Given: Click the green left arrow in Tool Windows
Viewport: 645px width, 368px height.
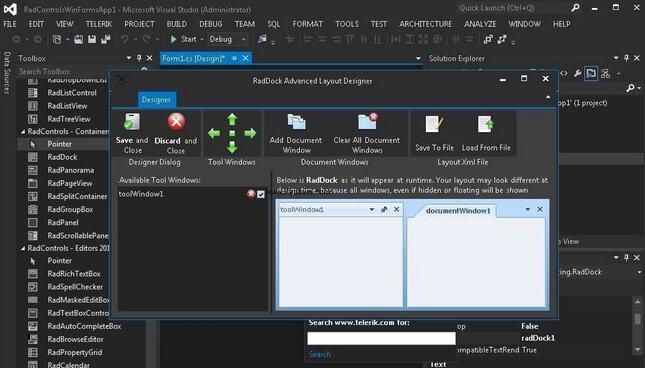Looking at the screenshot, I should [214, 133].
